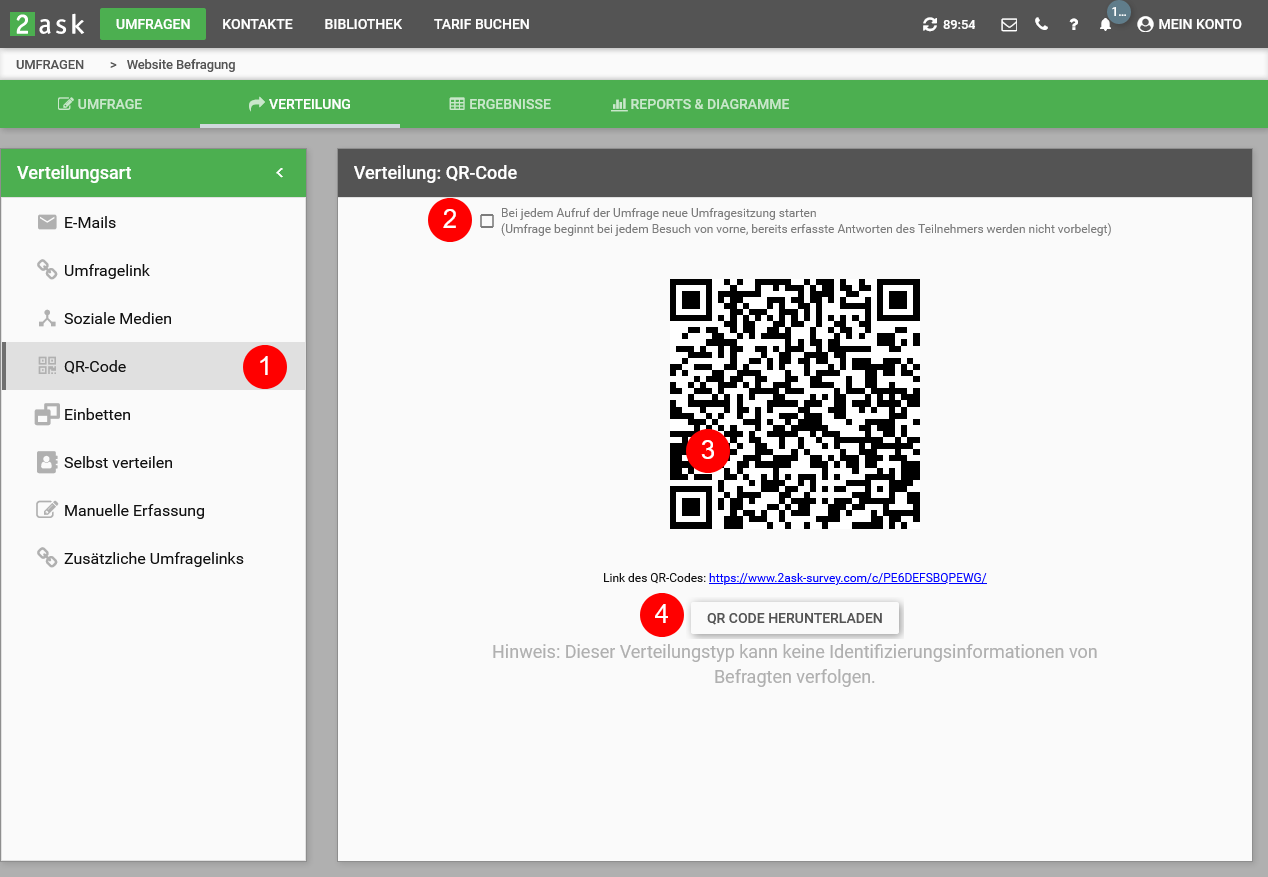Image resolution: width=1268 pixels, height=877 pixels.
Task: Switch to the Ergebnisse tab
Action: coord(500,104)
